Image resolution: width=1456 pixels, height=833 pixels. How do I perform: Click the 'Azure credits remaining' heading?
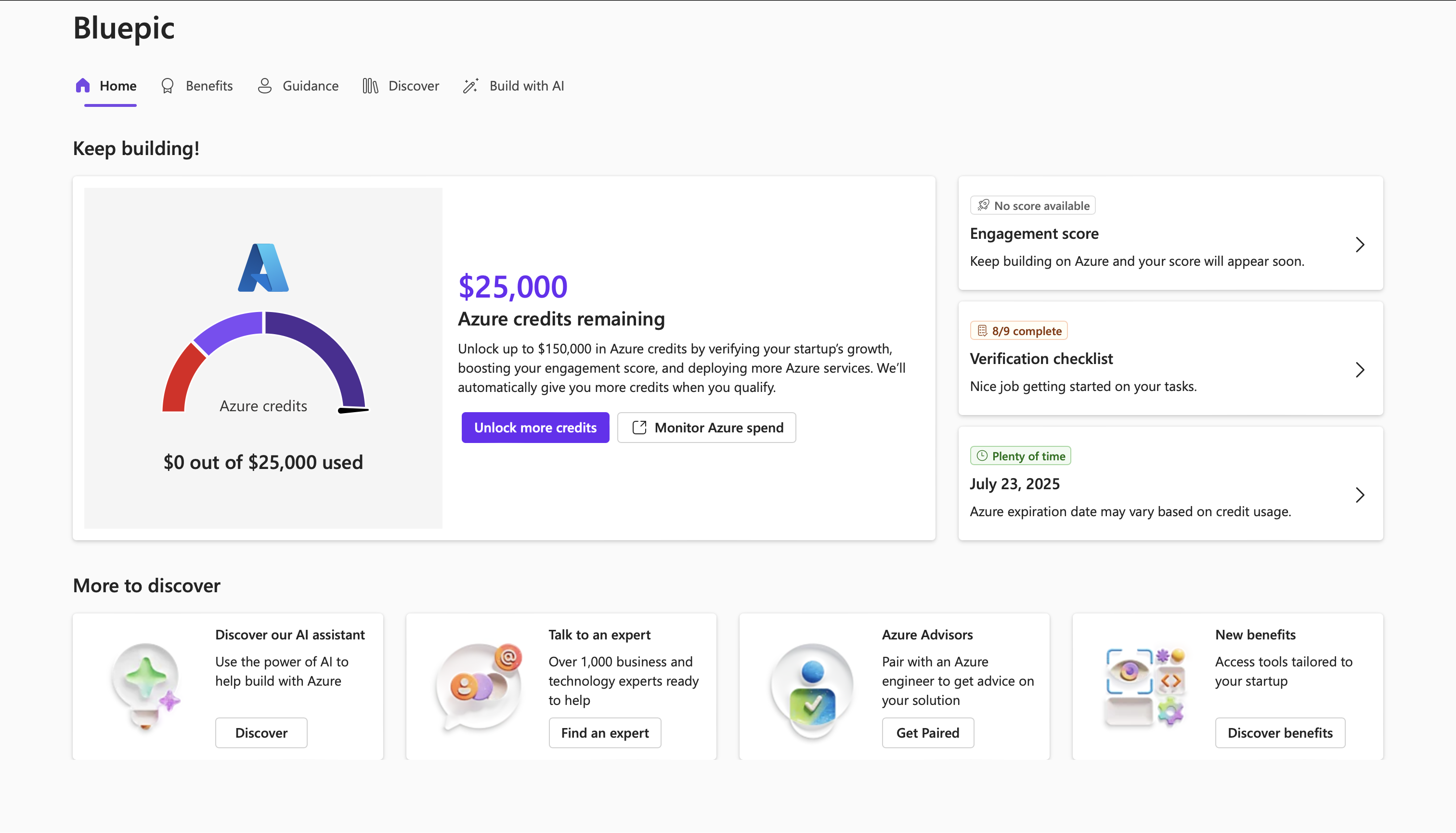561,319
